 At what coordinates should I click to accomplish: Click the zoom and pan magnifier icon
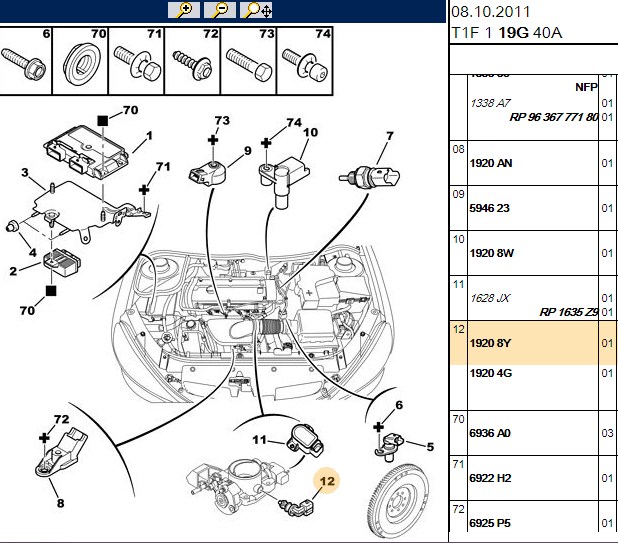[256, 10]
